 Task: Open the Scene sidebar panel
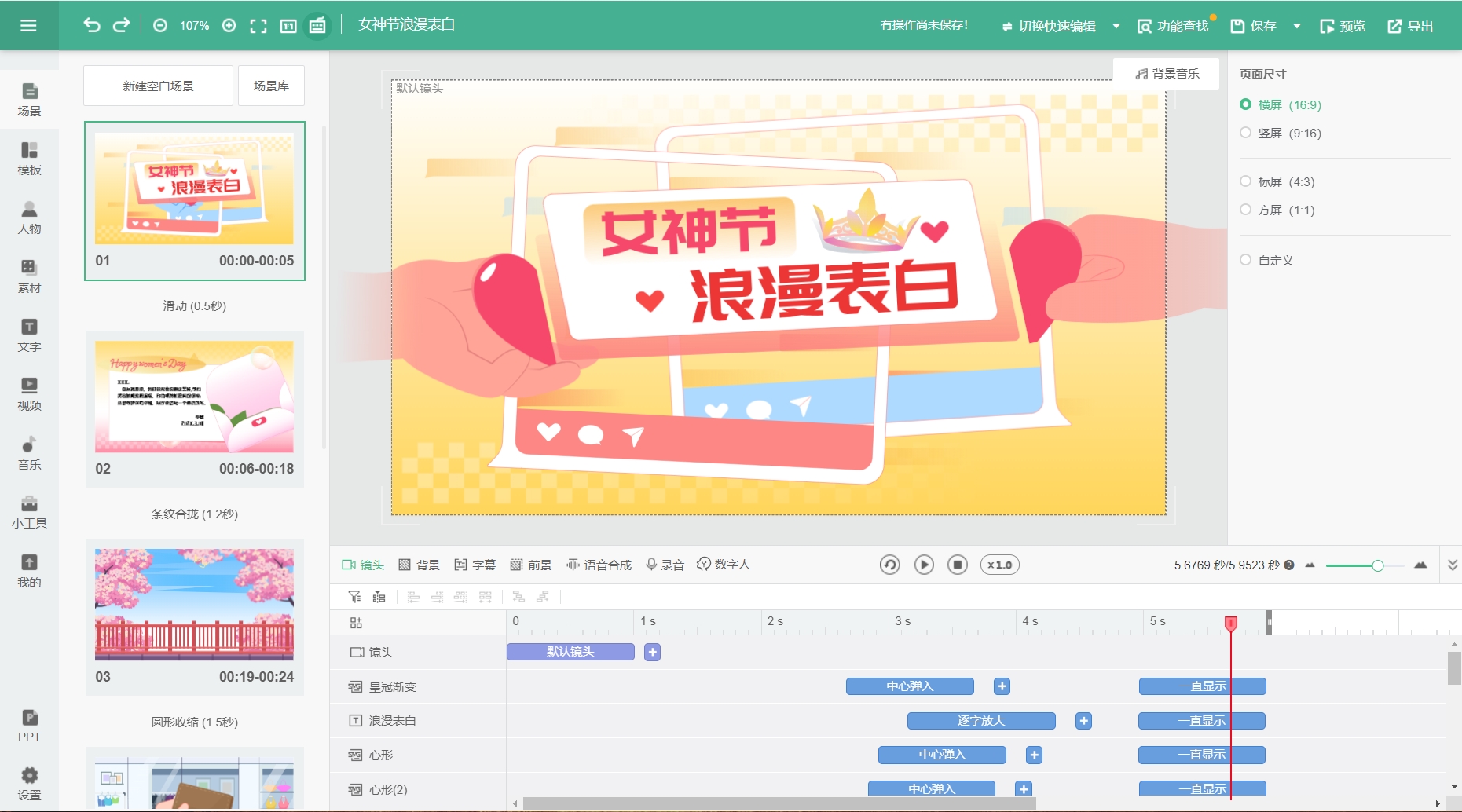(29, 100)
